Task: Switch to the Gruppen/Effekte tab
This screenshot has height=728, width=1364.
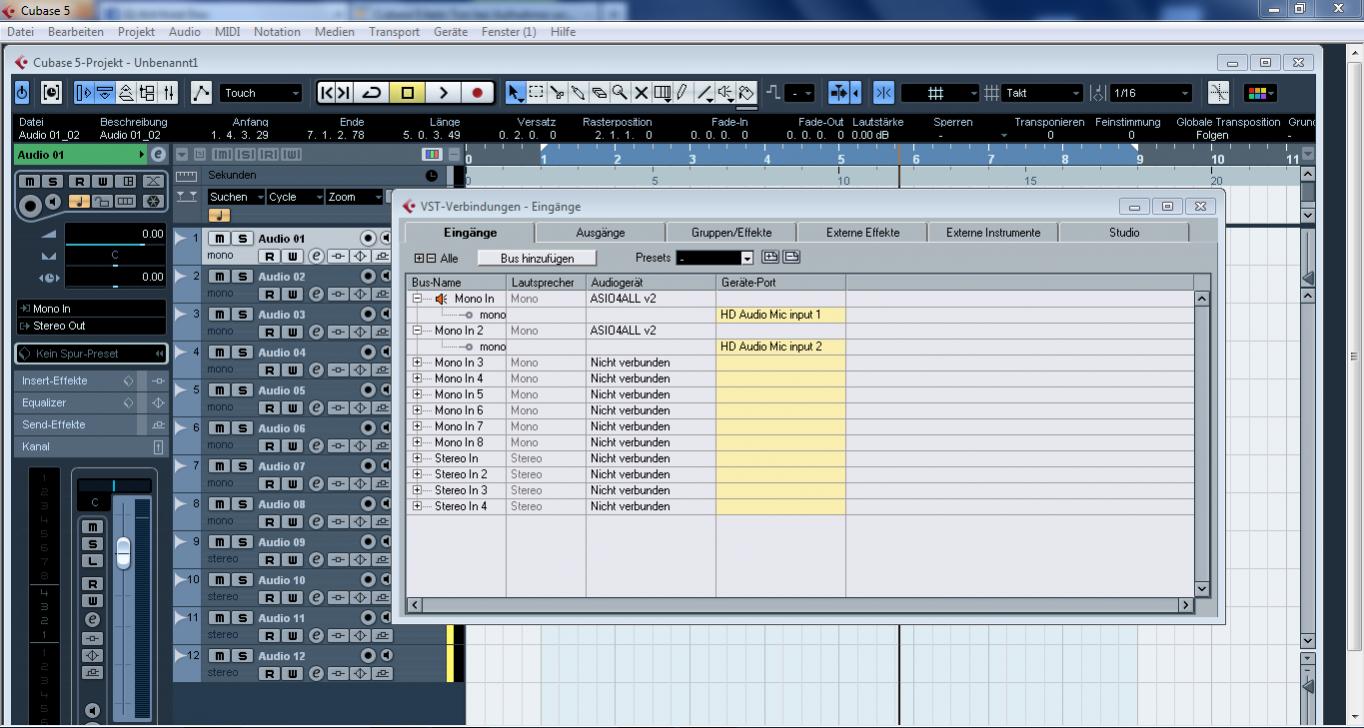Action: [731, 232]
